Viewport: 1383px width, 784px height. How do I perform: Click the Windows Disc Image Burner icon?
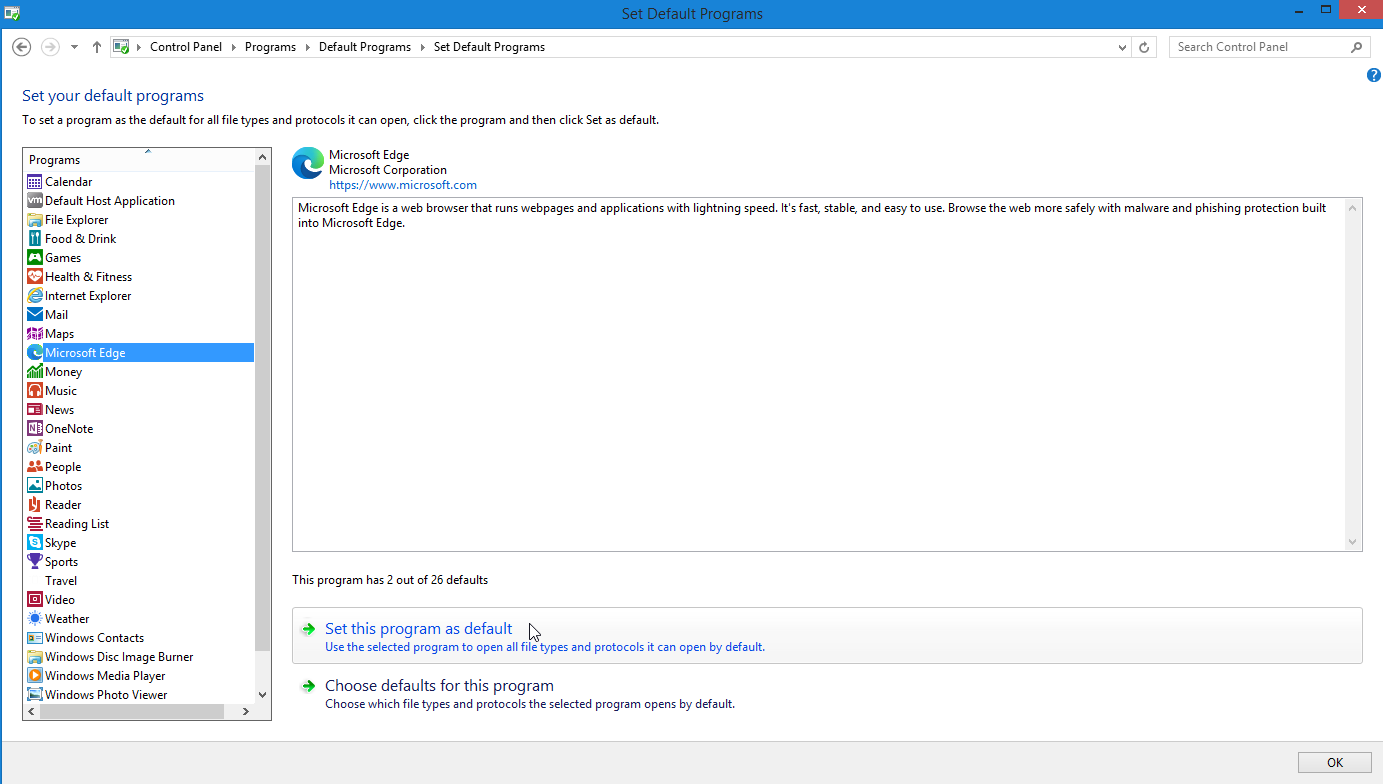[35, 657]
